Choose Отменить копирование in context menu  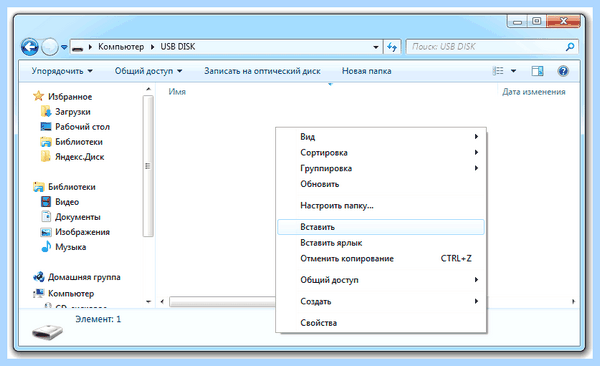point(381,258)
